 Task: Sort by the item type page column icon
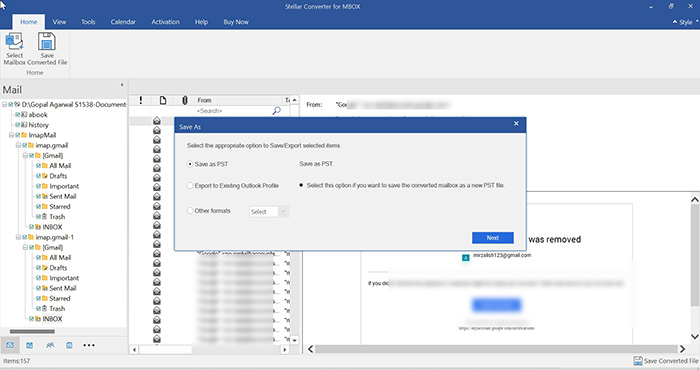tap(163, 100)
